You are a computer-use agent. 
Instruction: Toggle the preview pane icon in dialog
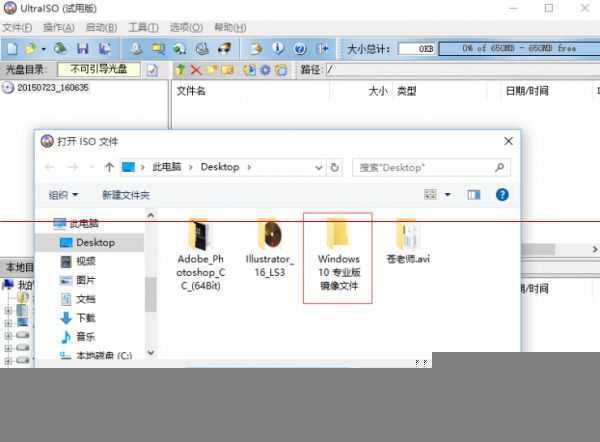point(474,195)
